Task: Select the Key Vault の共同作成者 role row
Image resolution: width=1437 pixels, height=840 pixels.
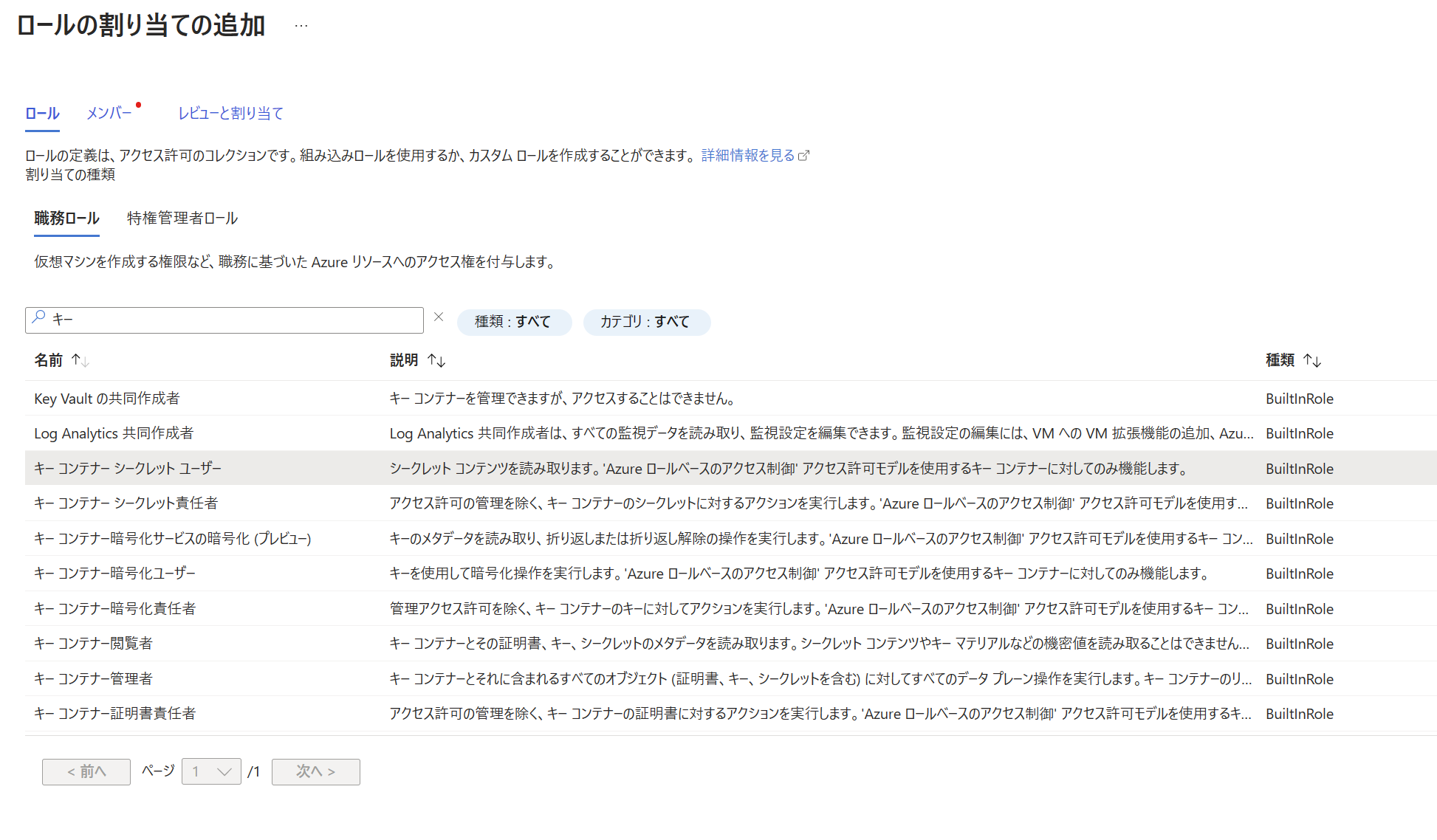Action: tap(107, 399)
